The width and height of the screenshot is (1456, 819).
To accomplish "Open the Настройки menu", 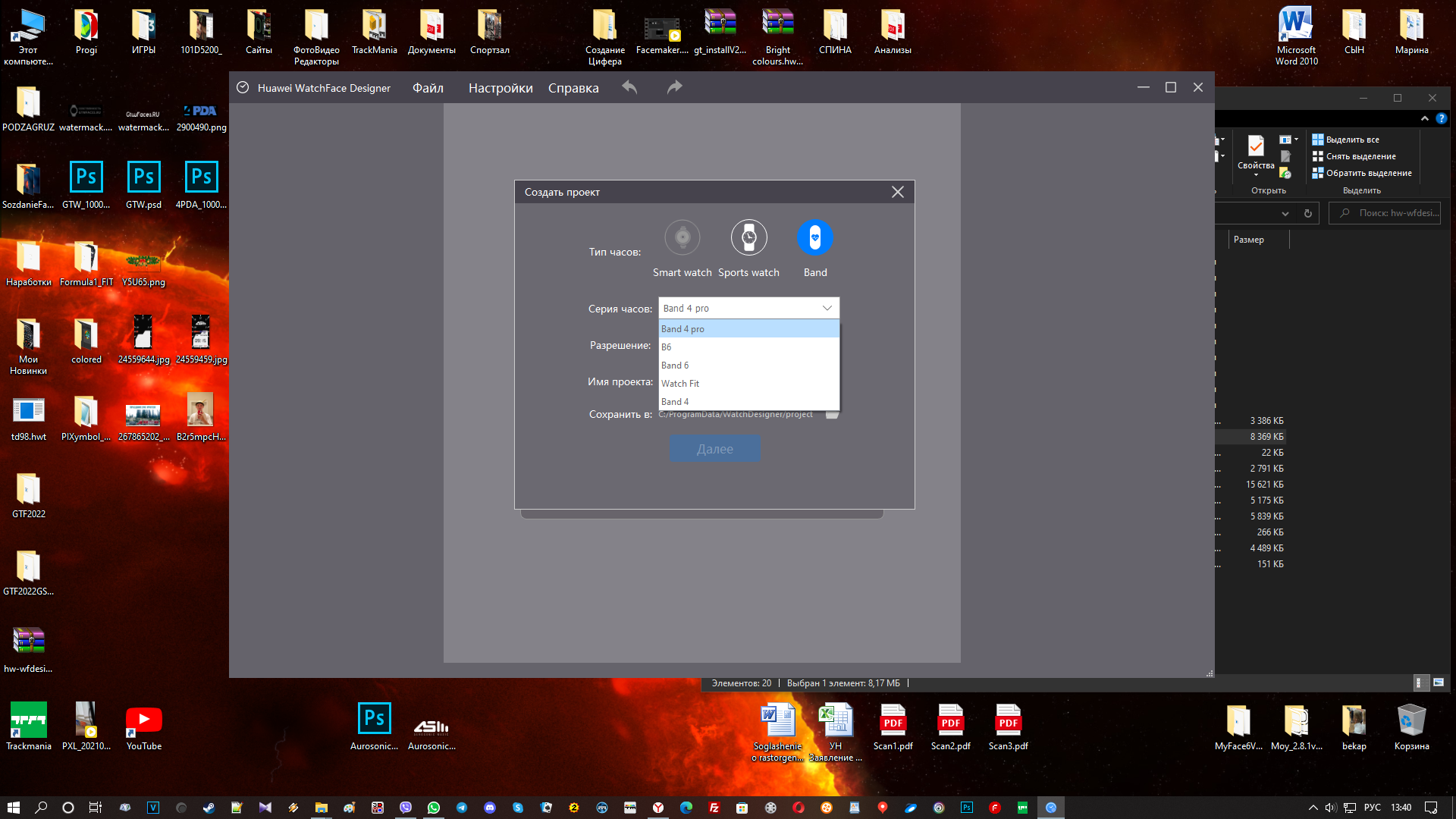I will click(x=500, y=88).
